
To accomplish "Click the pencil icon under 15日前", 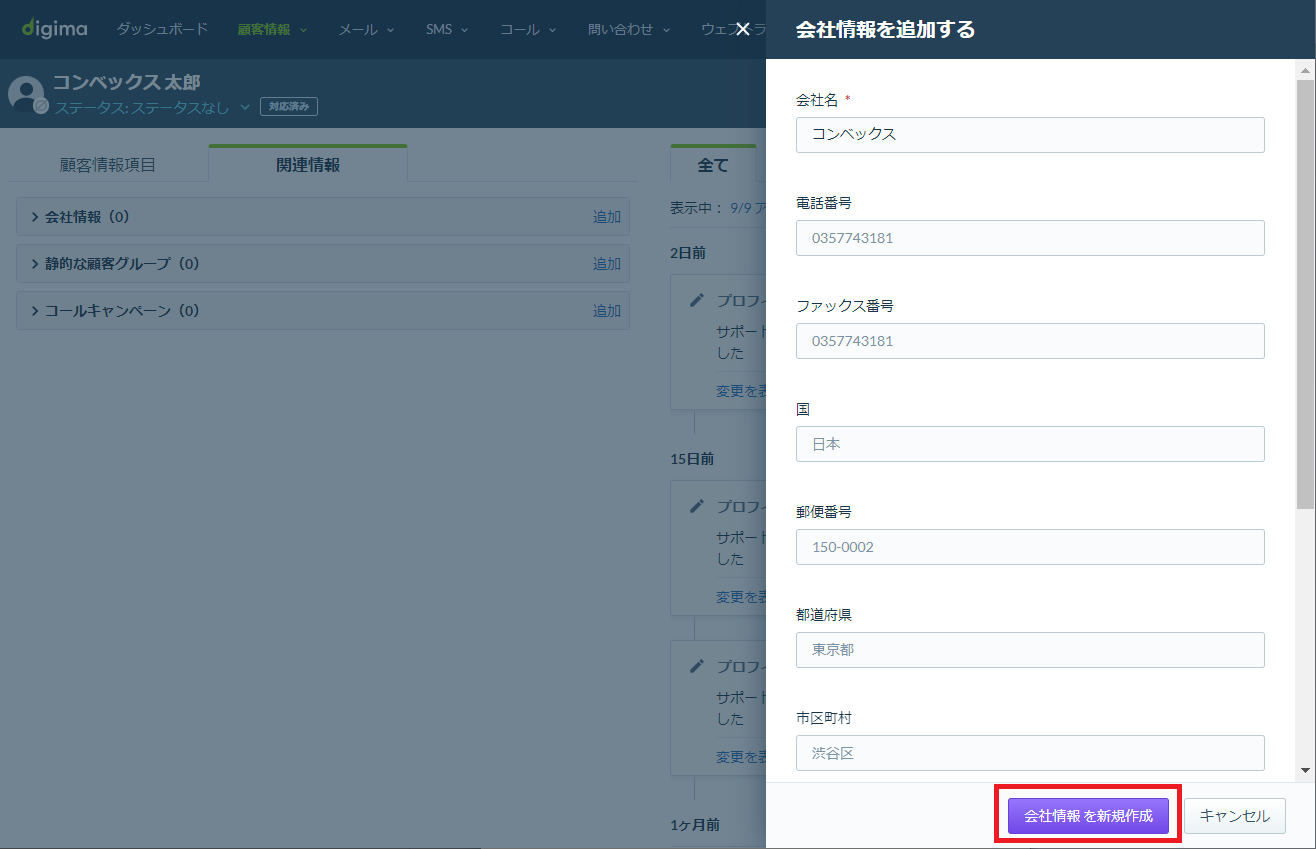I will (698, 506).
